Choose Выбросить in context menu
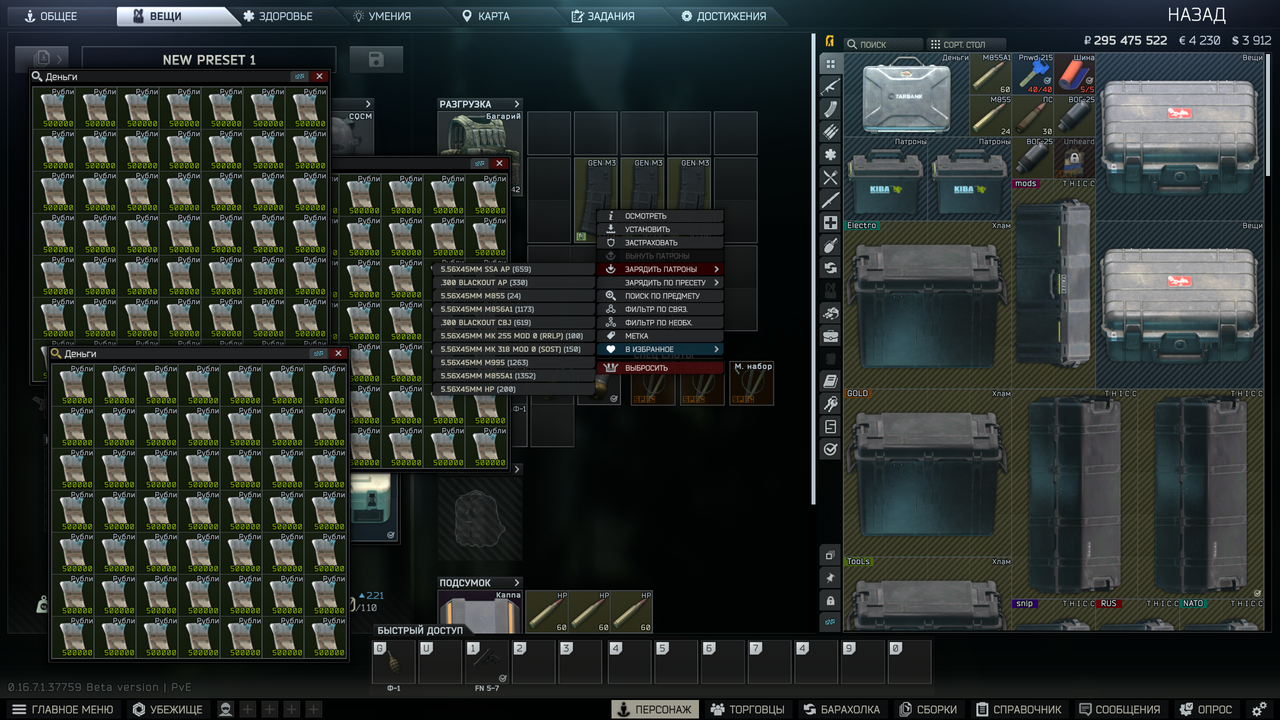Viewport: 1280px width, 720px height. coord(660,368)
